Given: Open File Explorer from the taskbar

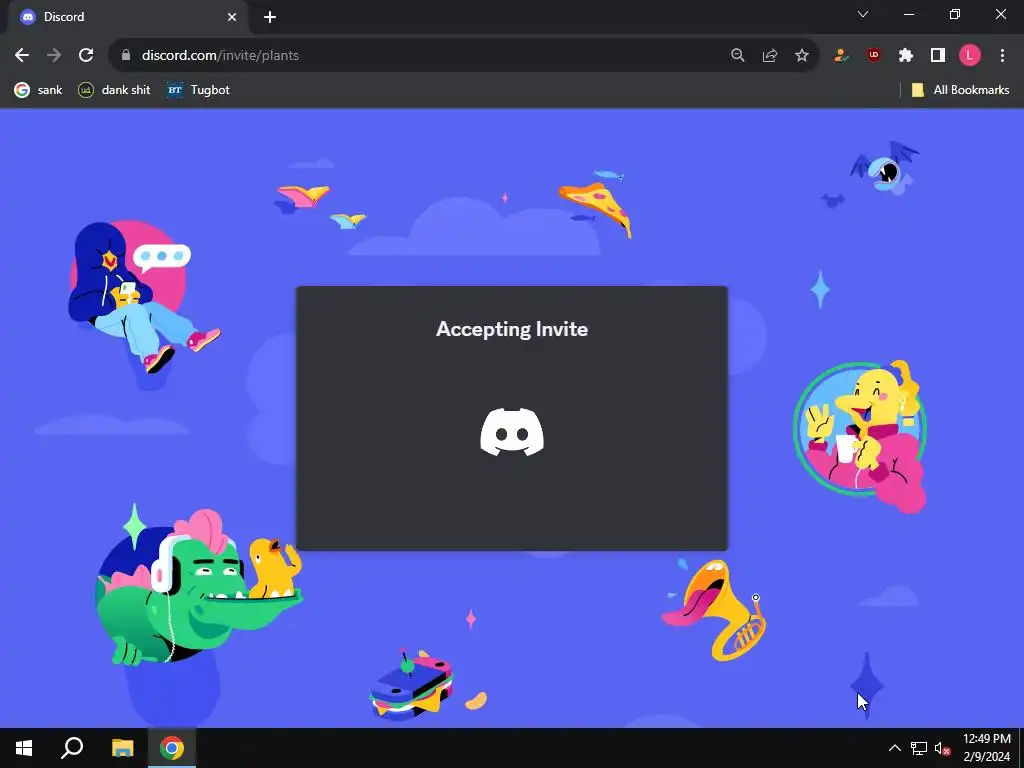Looking at the screenshot, I should click(x=122, y=748).
